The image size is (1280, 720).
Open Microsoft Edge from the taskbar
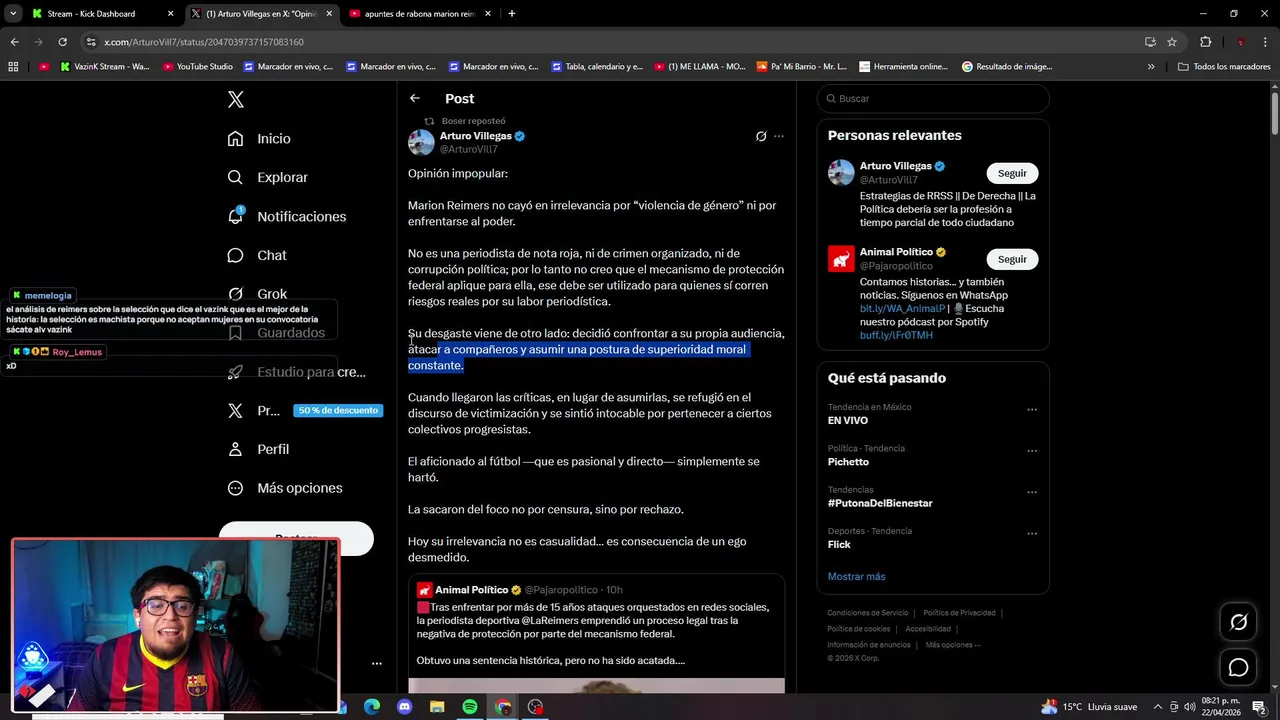click(x=372, y=707)
